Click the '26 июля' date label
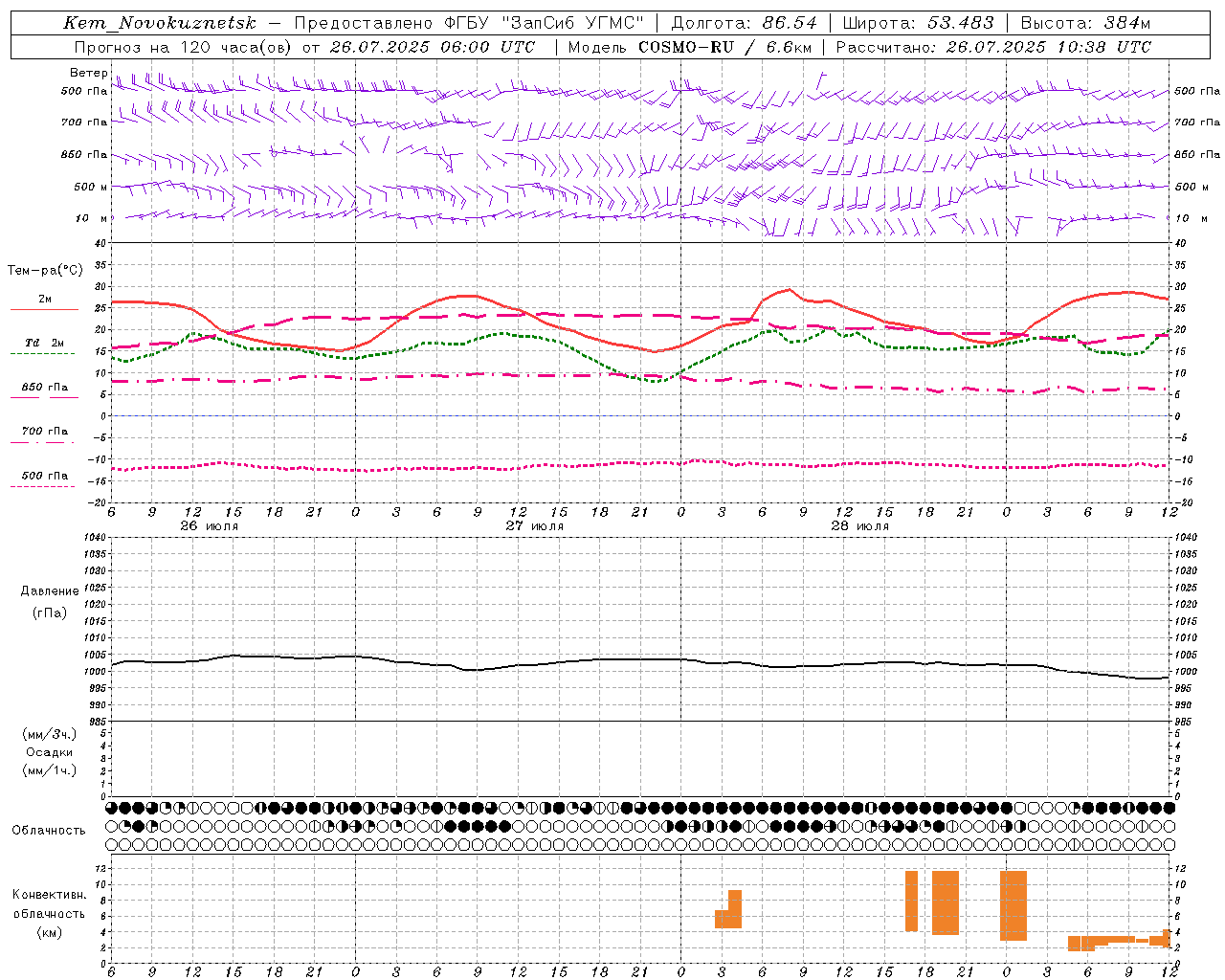The height and width of the screenshot is (980, 1225). coord(210,526)
